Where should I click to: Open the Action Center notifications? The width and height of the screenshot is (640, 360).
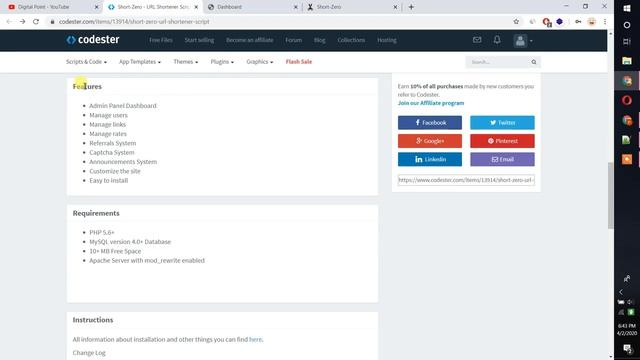627,348
